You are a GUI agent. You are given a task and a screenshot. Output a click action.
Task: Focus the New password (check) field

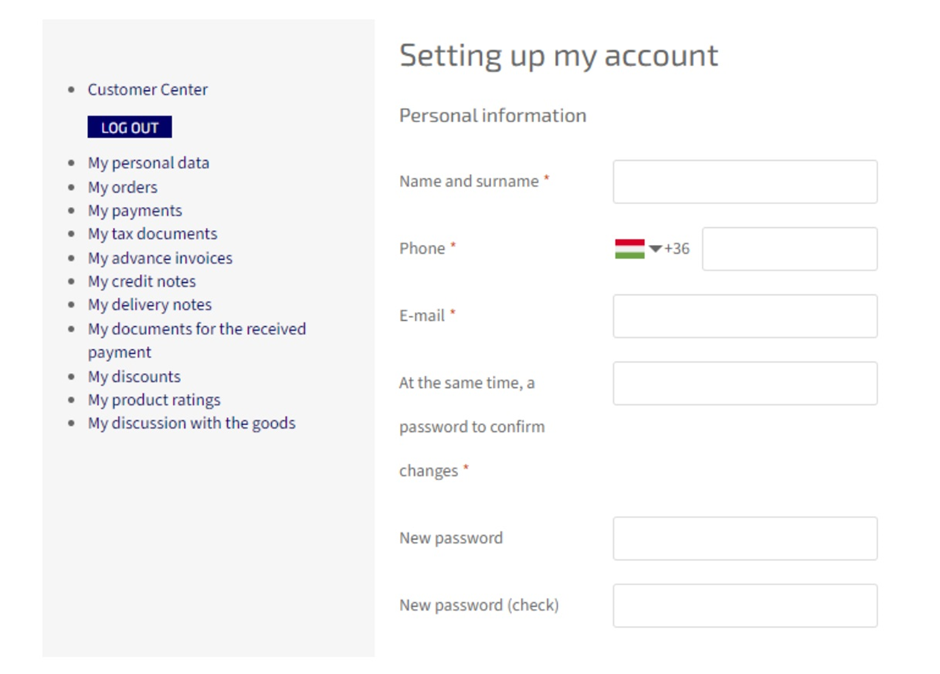[745, 606]
